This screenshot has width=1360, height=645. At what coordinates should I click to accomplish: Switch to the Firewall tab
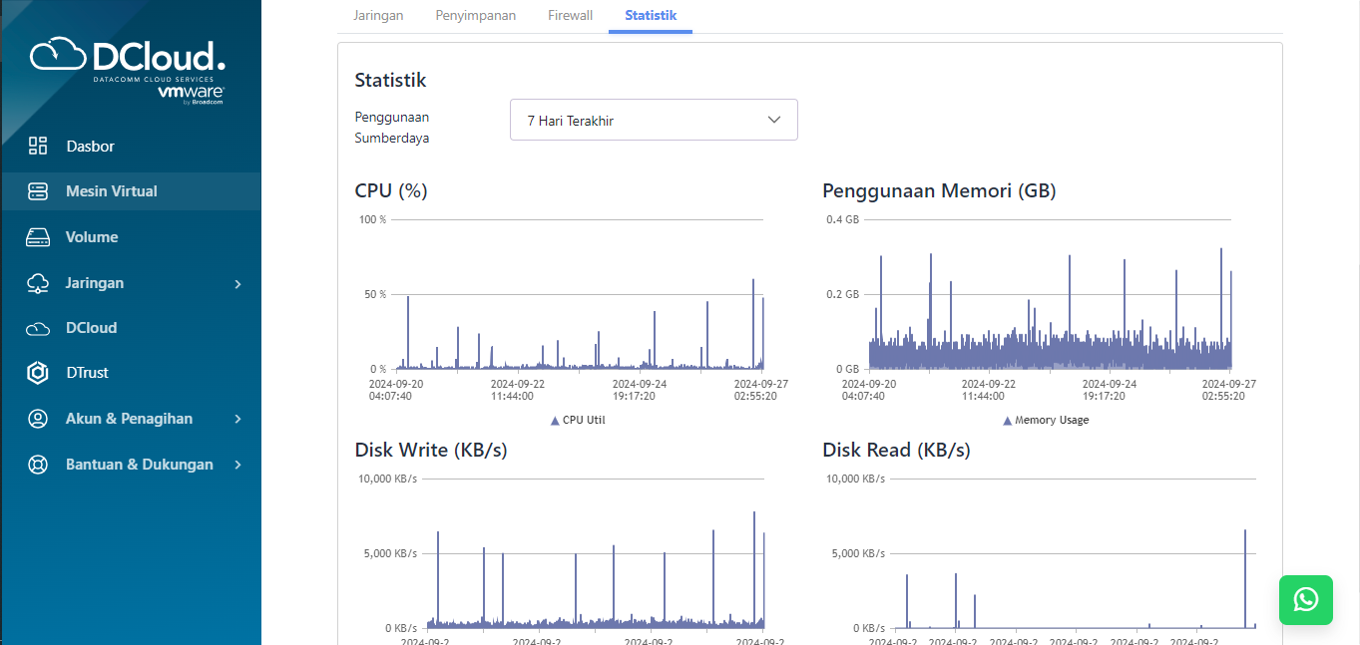(570, 15)
